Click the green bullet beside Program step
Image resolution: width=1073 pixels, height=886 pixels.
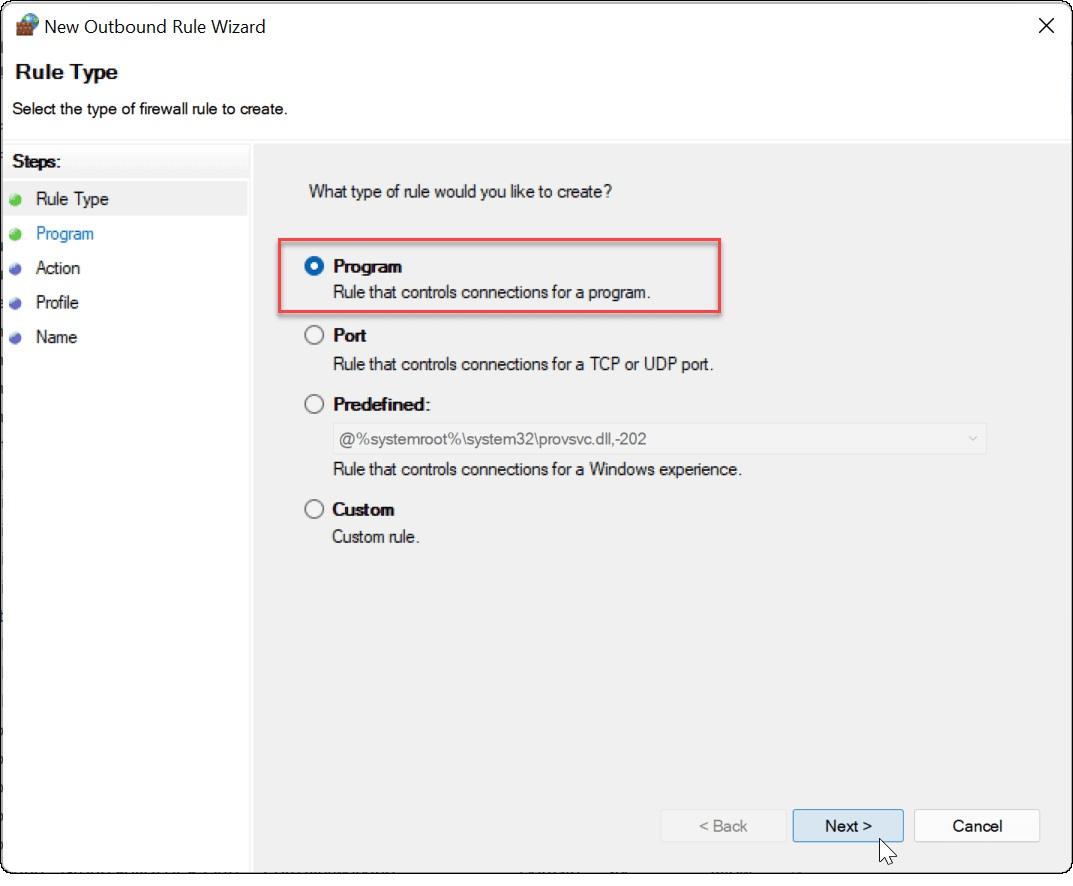[15, 234]
